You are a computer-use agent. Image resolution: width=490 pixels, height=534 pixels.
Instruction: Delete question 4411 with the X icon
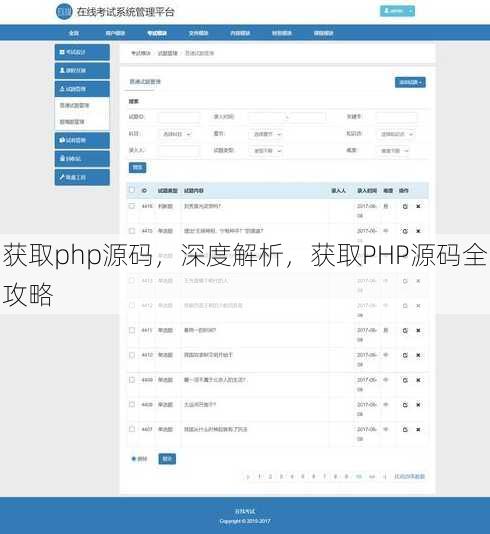click(x=418, y=330)
